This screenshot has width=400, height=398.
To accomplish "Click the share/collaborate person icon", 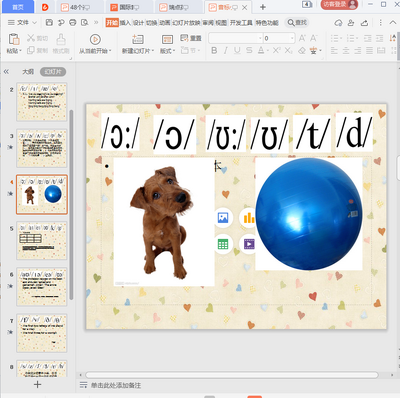I will tap(351, 23).
